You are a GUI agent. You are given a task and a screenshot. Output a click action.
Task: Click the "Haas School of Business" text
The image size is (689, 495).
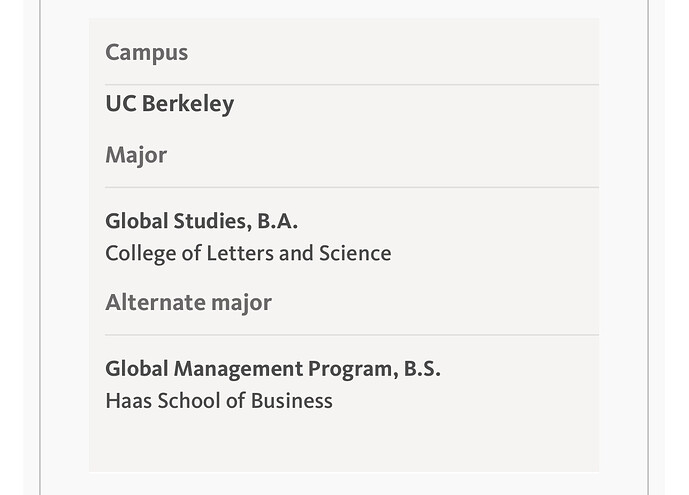218,401
